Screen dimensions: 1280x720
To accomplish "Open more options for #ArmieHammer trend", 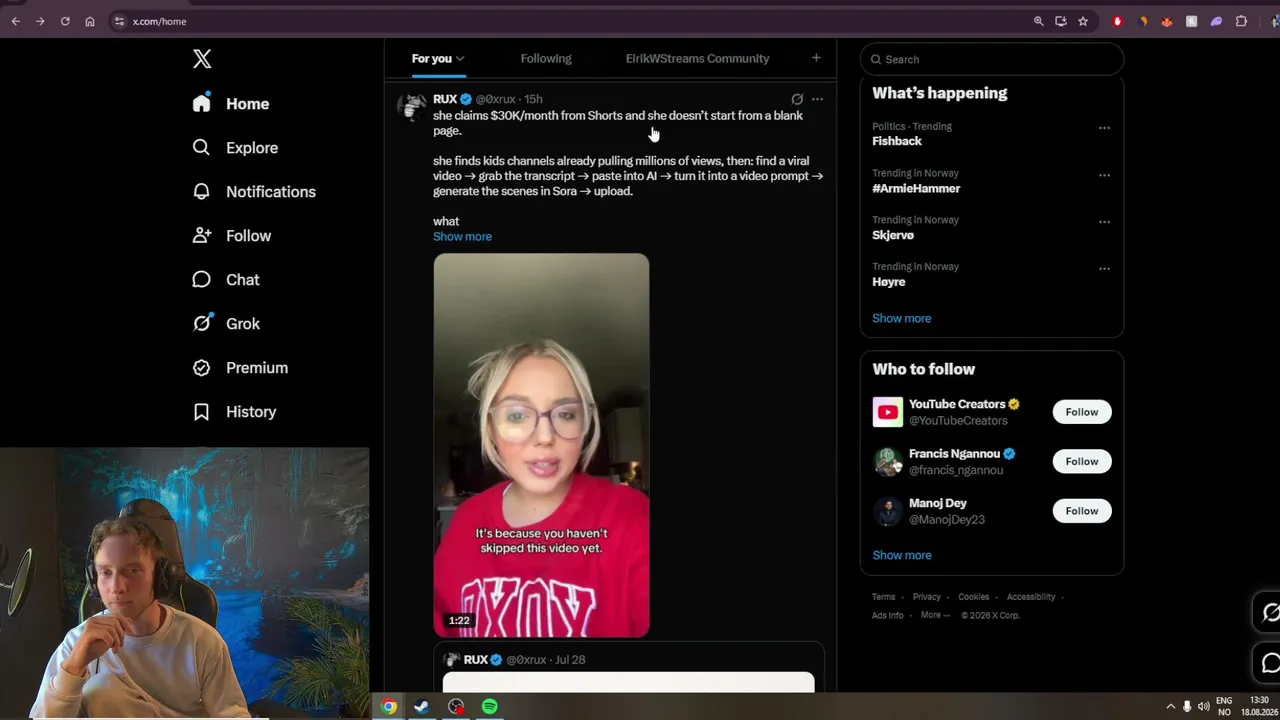I will [1104, 175].
